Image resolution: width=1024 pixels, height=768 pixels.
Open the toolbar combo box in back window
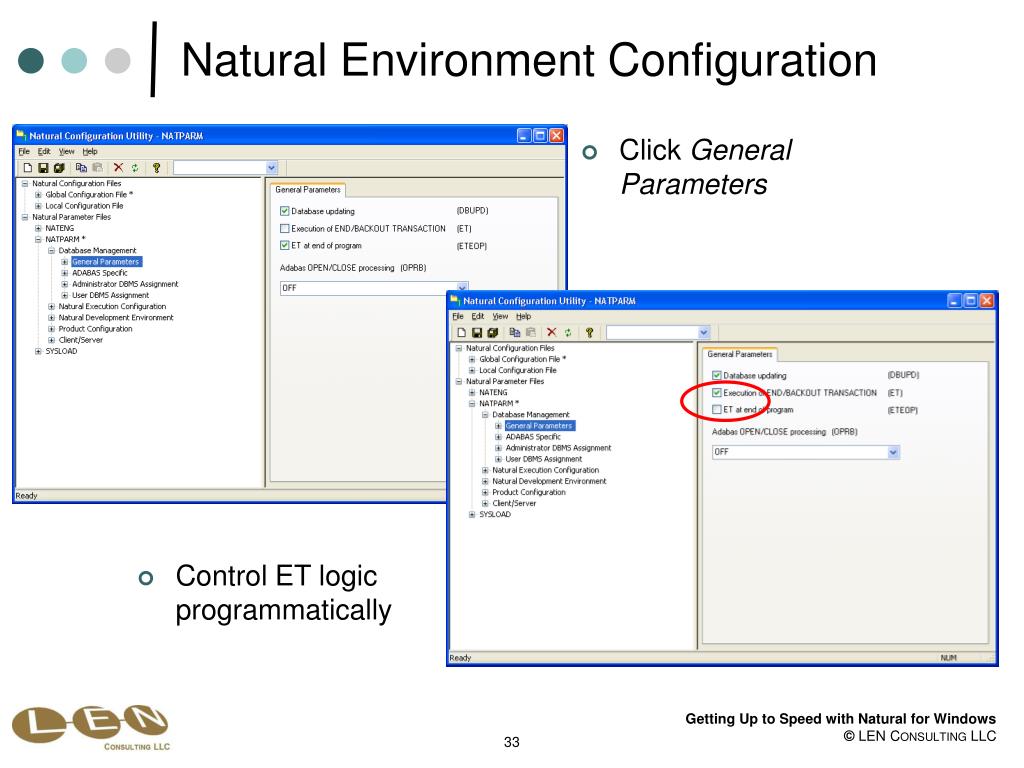click(x=272, y=168)
